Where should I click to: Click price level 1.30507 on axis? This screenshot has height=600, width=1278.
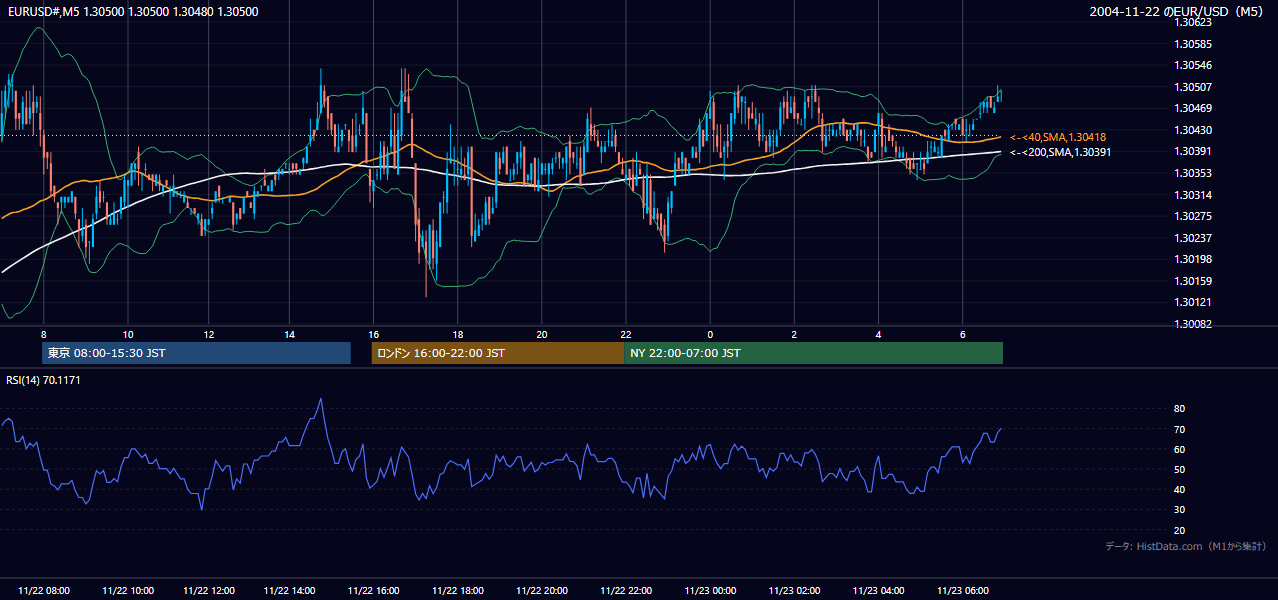click(x=1193, y=87)
